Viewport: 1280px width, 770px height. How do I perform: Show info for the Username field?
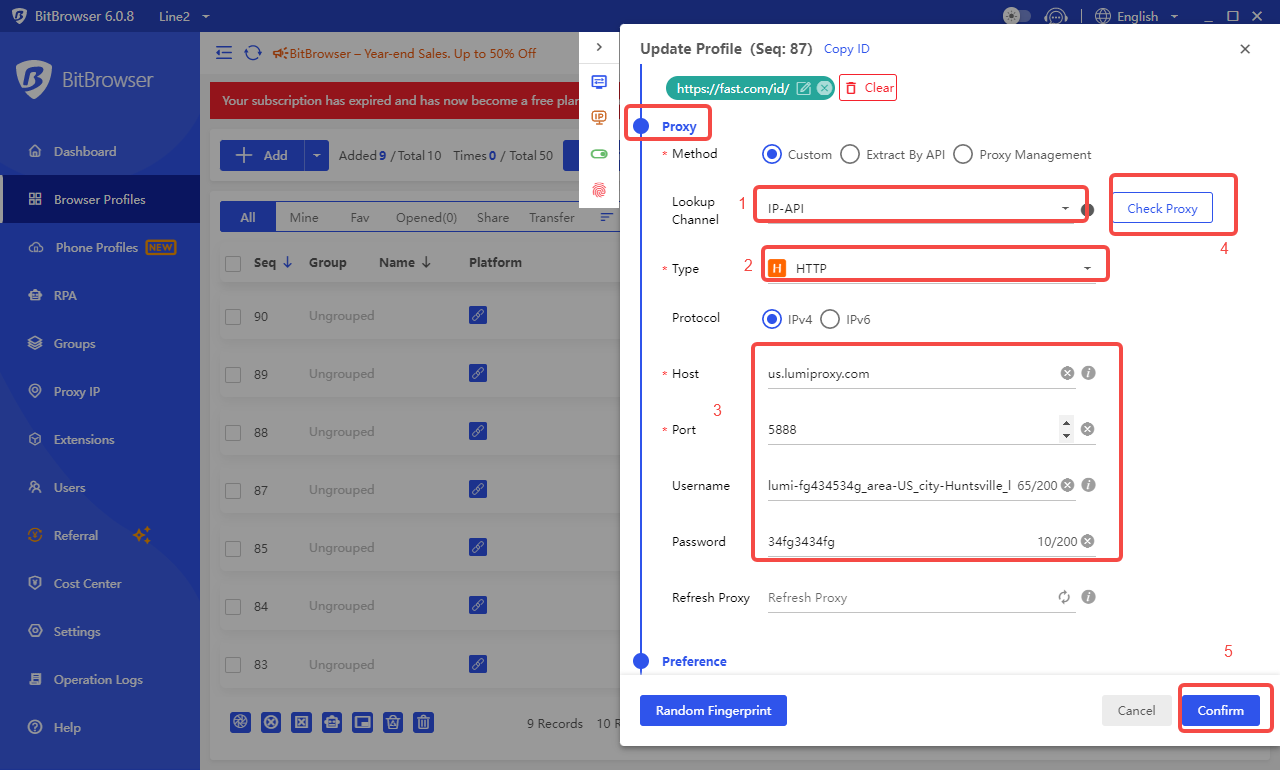1089,485
